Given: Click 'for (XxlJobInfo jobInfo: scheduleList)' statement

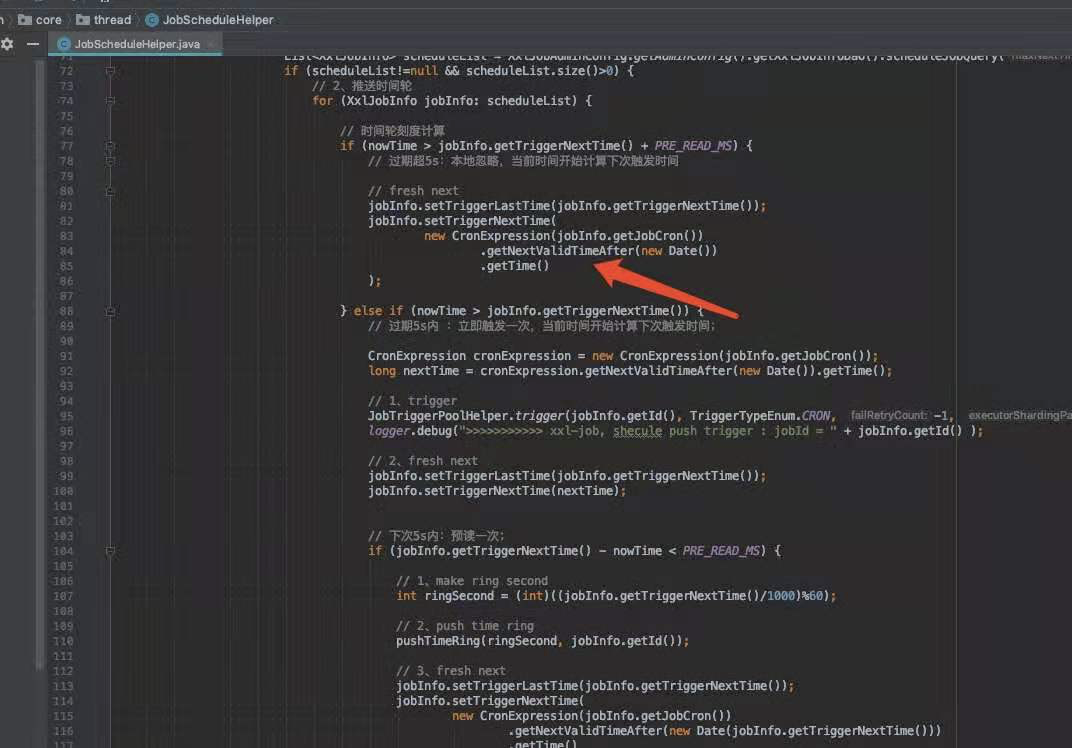Looking at the screenshot, I should pyautogui.click(x=452, y=101).
